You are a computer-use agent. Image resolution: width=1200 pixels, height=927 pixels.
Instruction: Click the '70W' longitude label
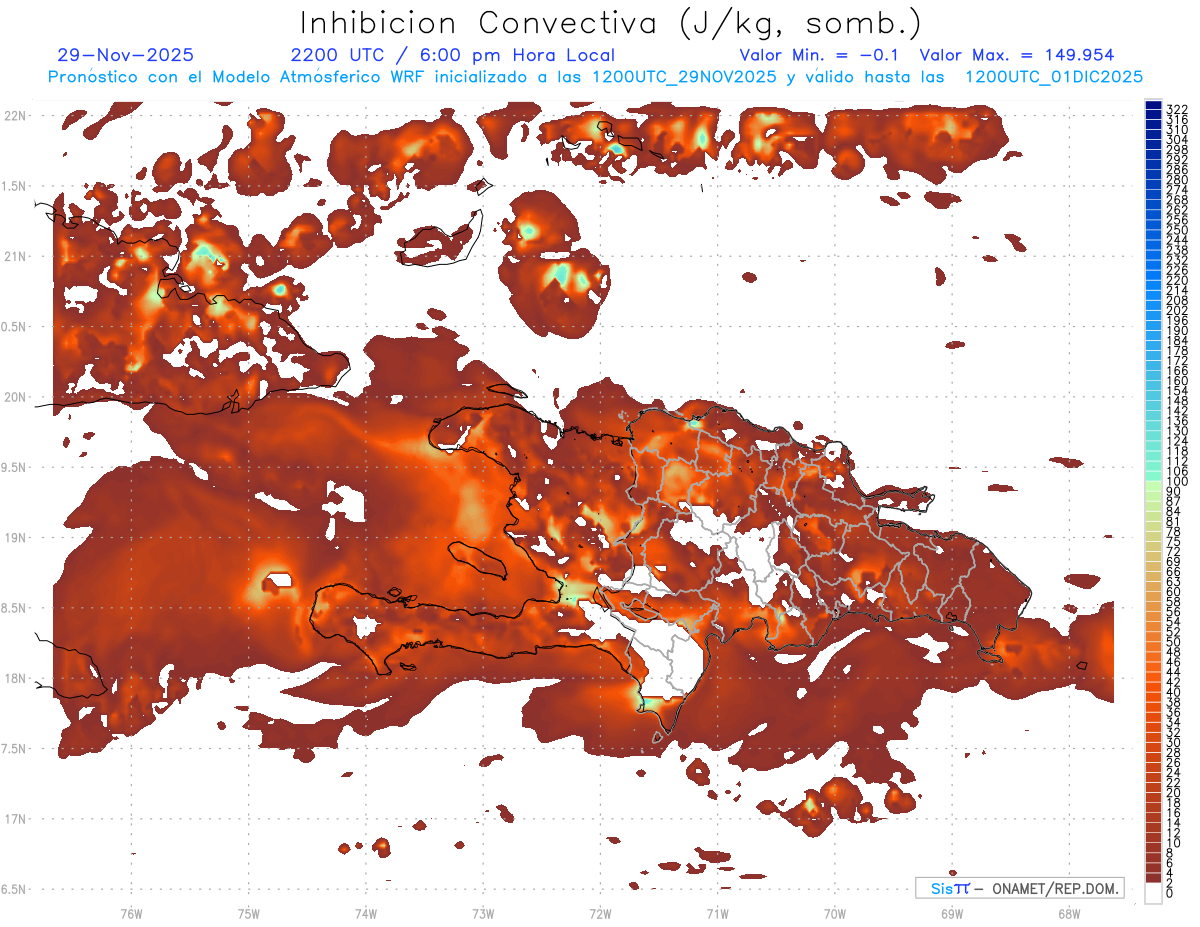point(834,913)
